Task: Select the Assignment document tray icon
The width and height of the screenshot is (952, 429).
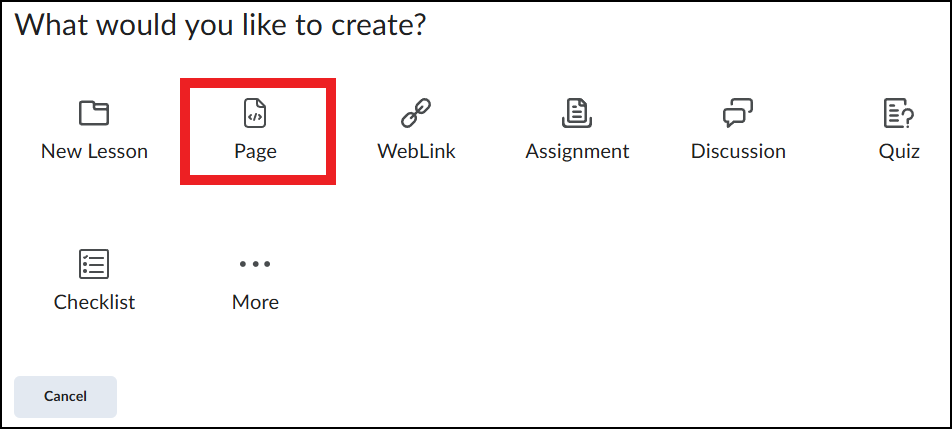Action: (577, 113)
